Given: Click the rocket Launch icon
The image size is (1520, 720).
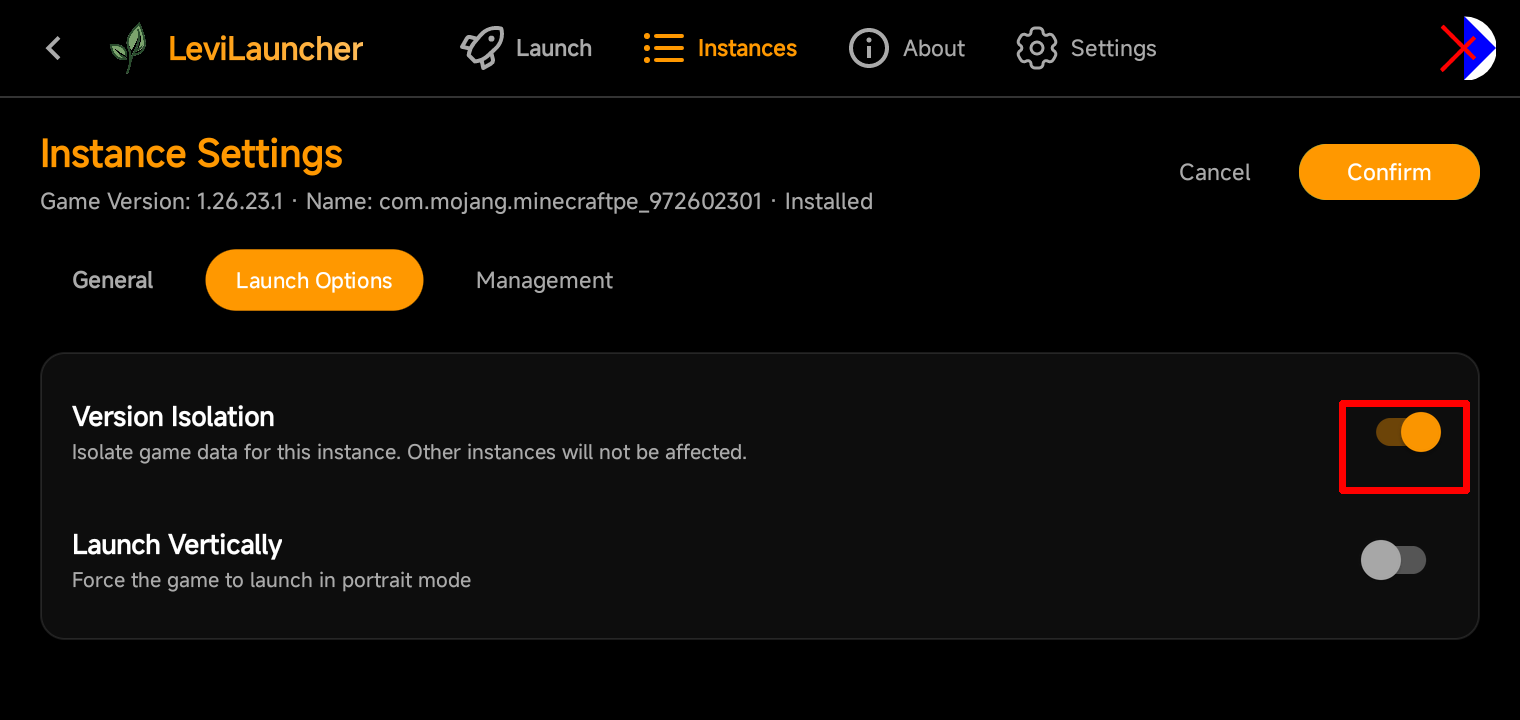Looking at the screenshot, I should pos(482,48).
